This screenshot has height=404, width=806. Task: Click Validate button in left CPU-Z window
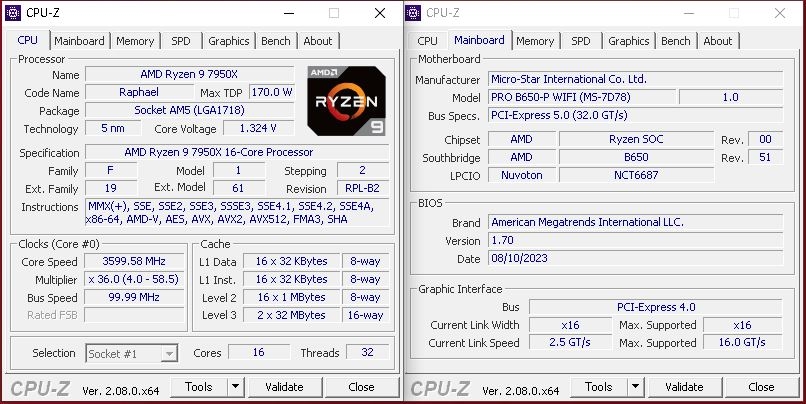[284, 387]
